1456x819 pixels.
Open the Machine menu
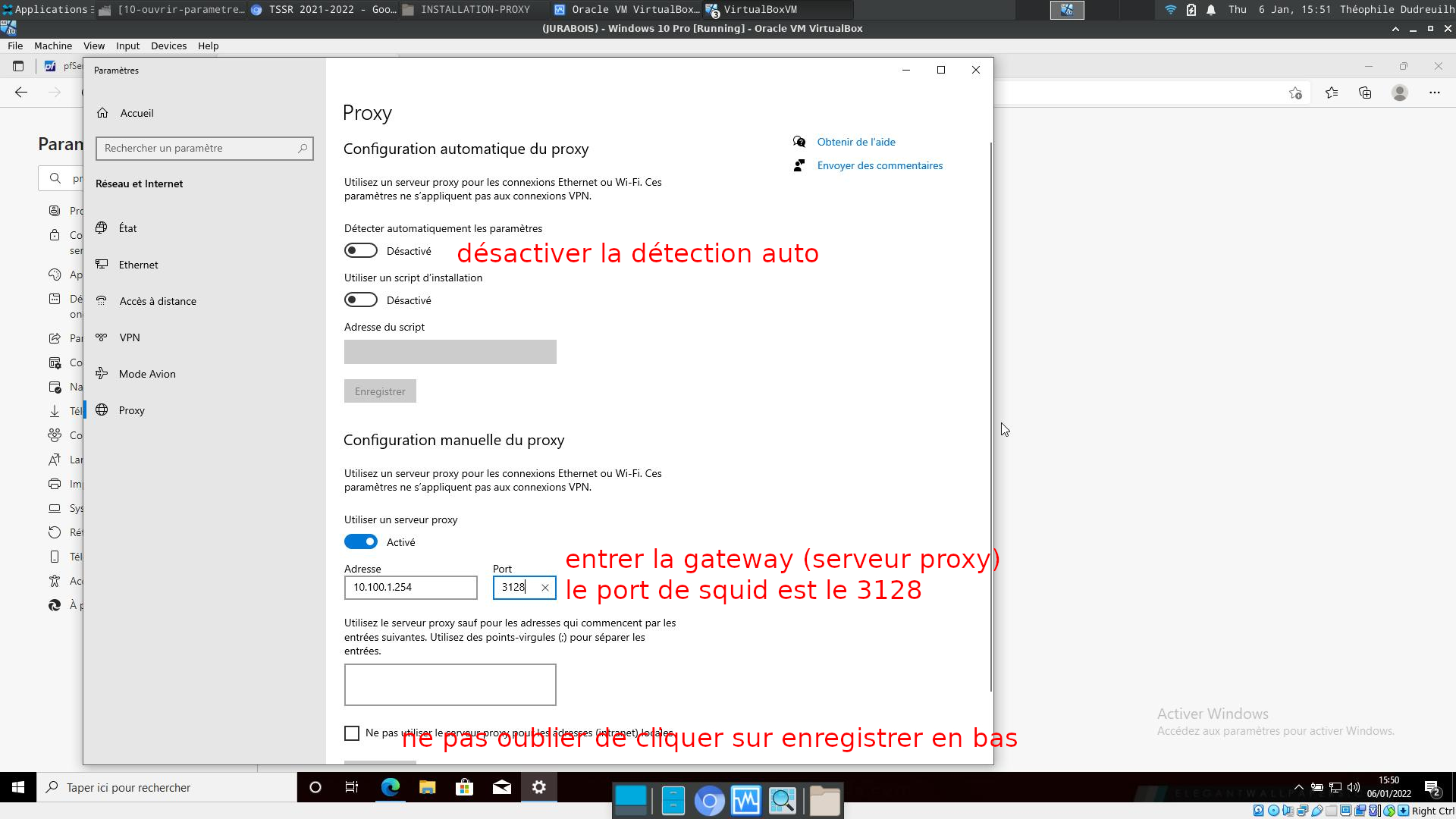52,45
